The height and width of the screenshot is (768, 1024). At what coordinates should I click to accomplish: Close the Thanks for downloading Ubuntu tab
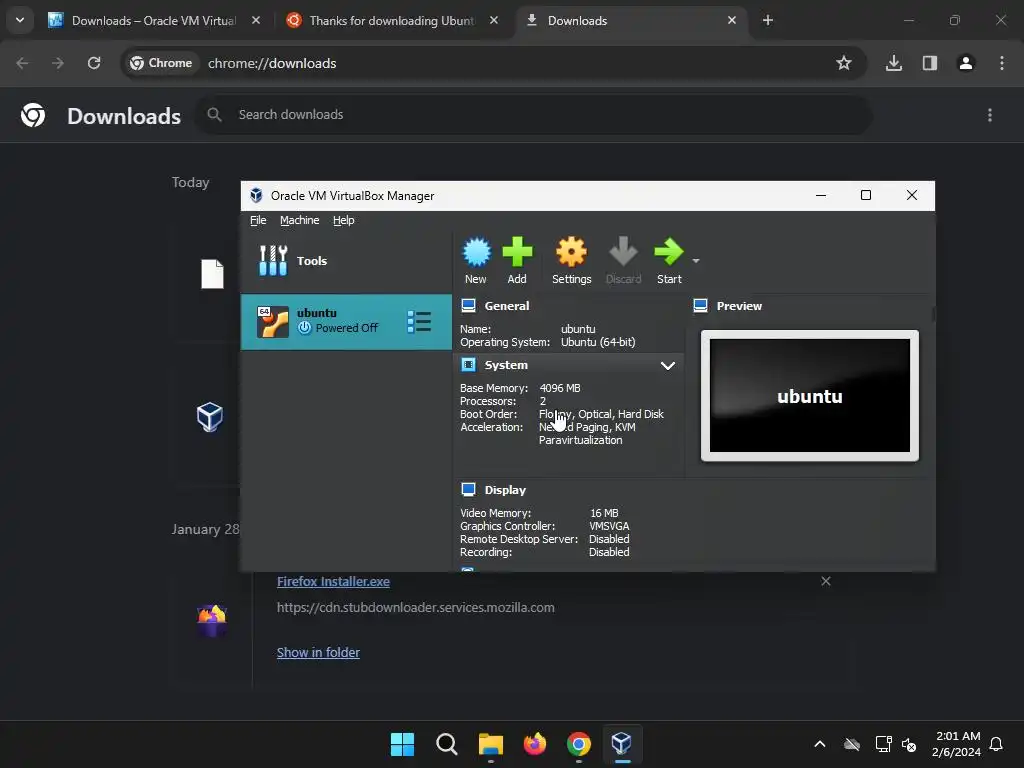pos(494,20)
